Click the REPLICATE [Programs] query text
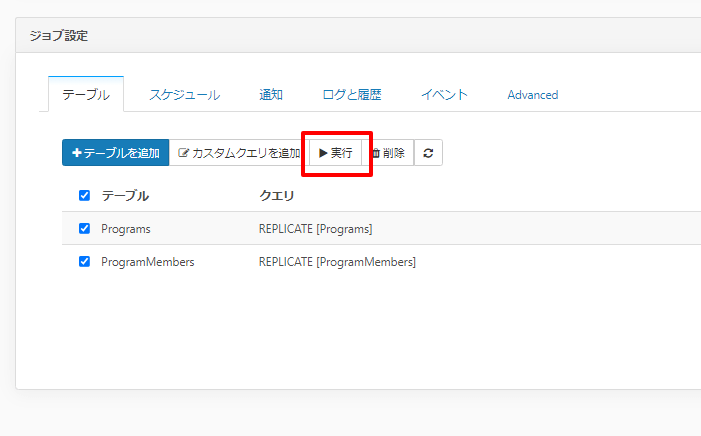Viewport: 701px width, 436px height. click(x=315, y=229)
